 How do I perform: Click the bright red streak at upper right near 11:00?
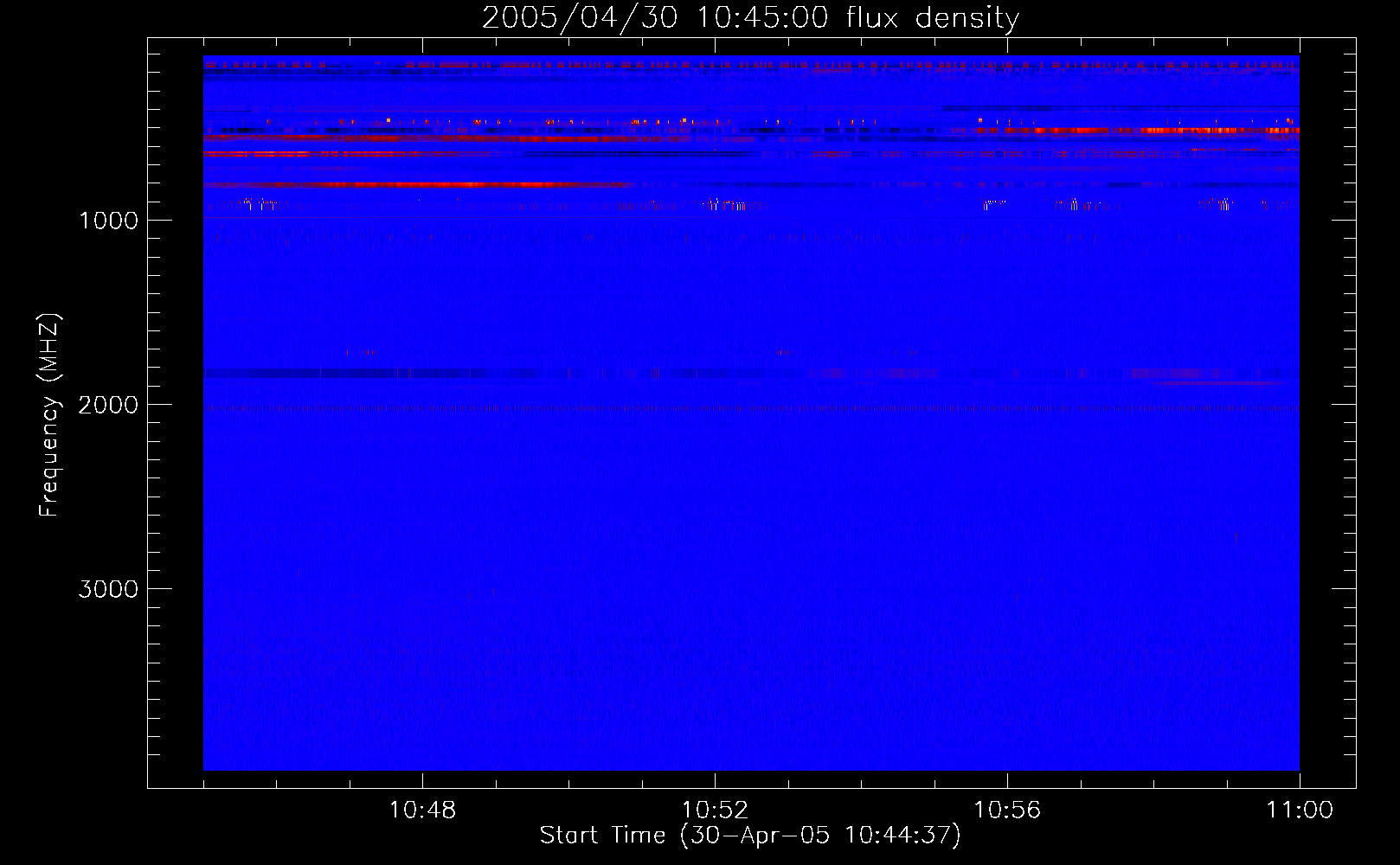[x=1211, y=131]
